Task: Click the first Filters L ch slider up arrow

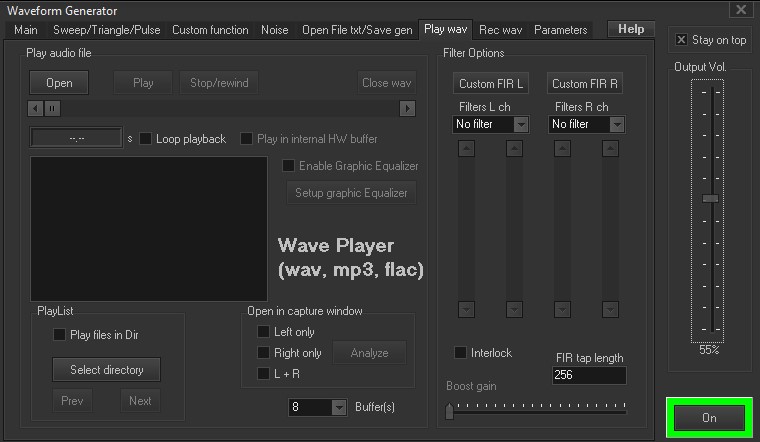Action: tap(466, 148)
